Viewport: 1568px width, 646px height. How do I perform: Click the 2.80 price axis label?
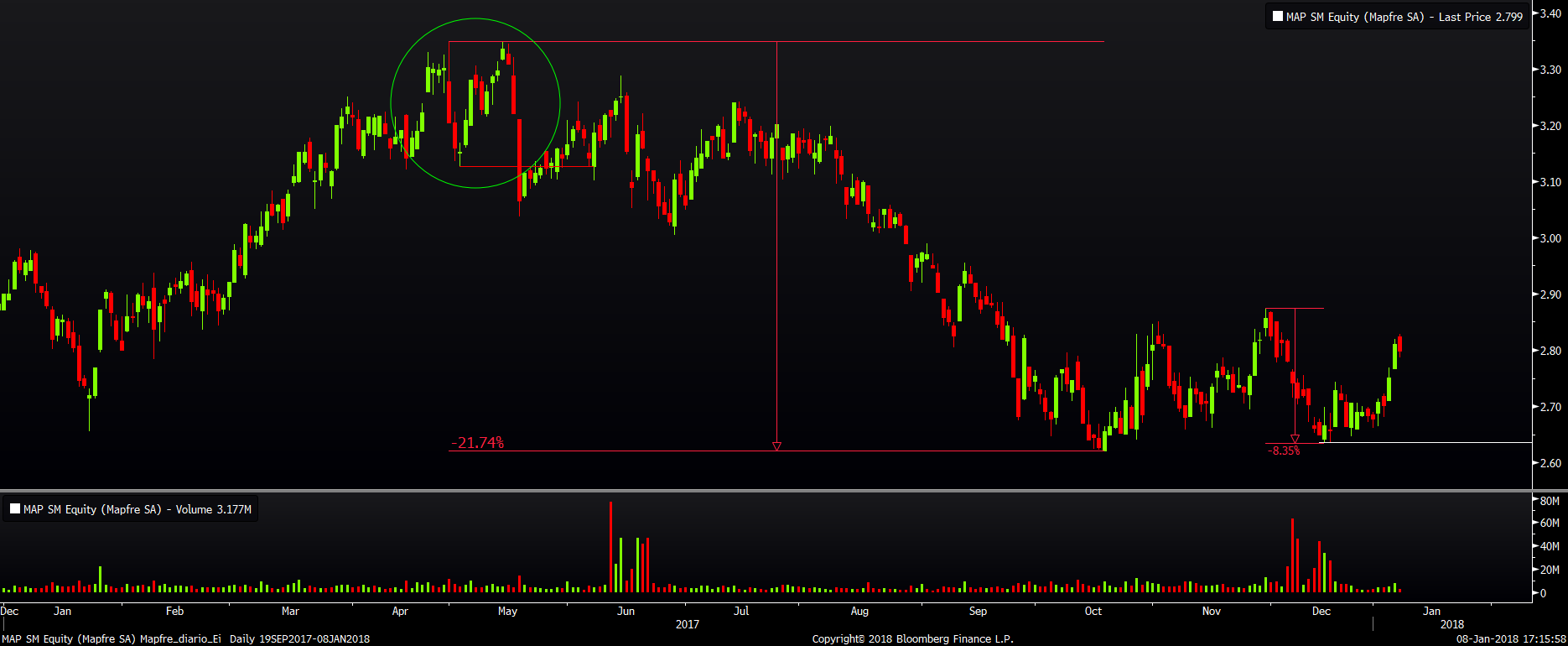coord(1550,351)
